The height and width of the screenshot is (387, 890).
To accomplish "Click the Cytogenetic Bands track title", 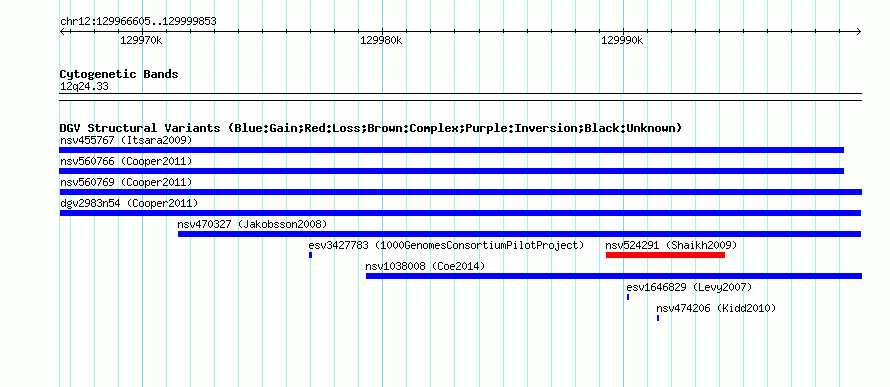I will point(119,74).
